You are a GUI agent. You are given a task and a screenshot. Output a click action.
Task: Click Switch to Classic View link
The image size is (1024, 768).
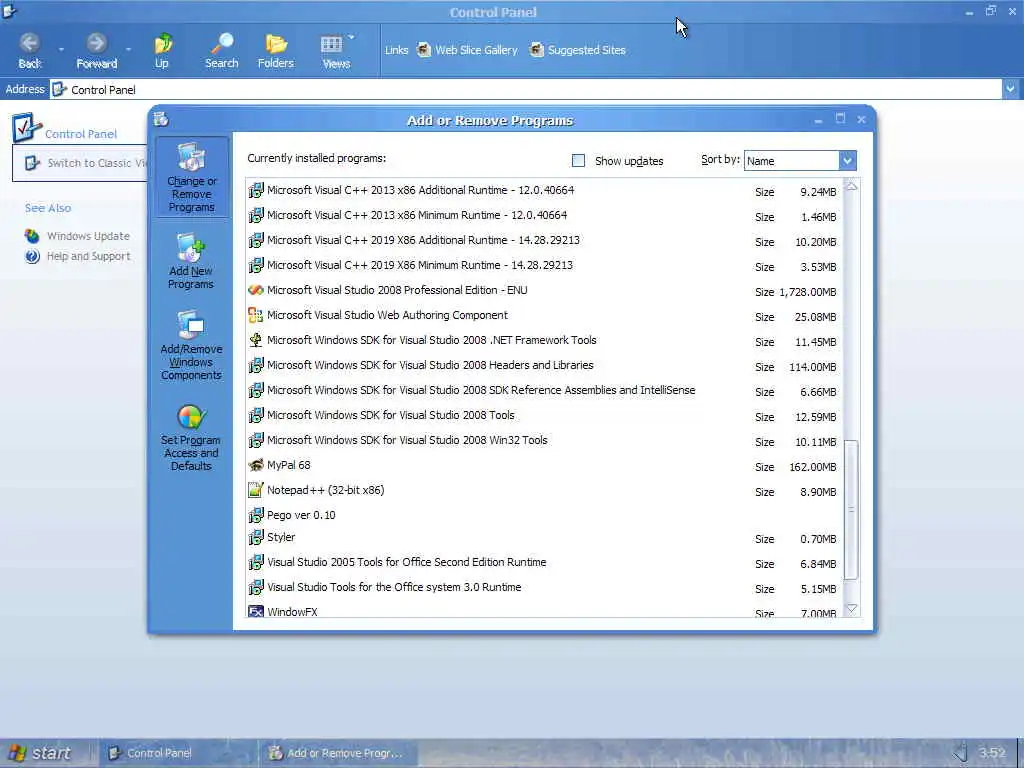97,163
